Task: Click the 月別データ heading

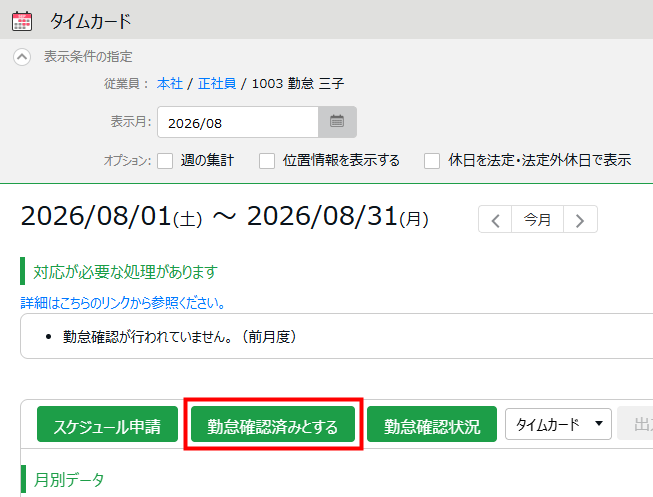Action: (x=69, y=480)
